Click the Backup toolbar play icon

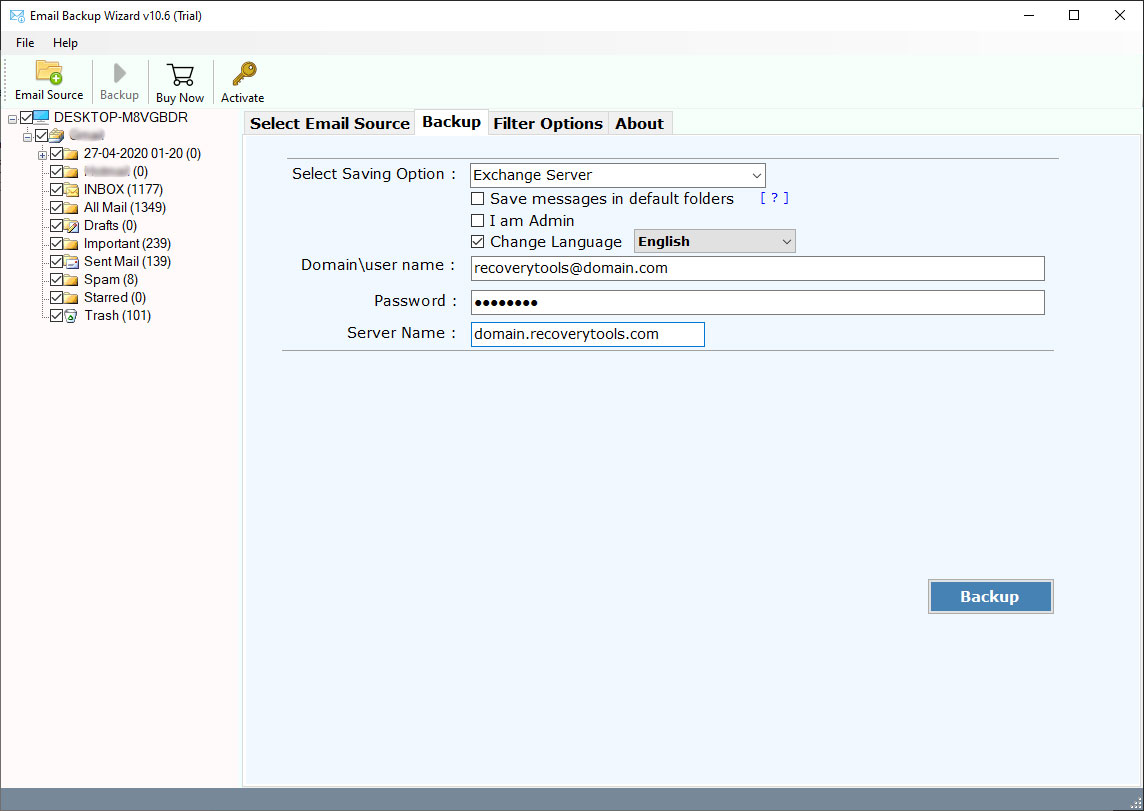pyautogui.click(x=119, y=74)
